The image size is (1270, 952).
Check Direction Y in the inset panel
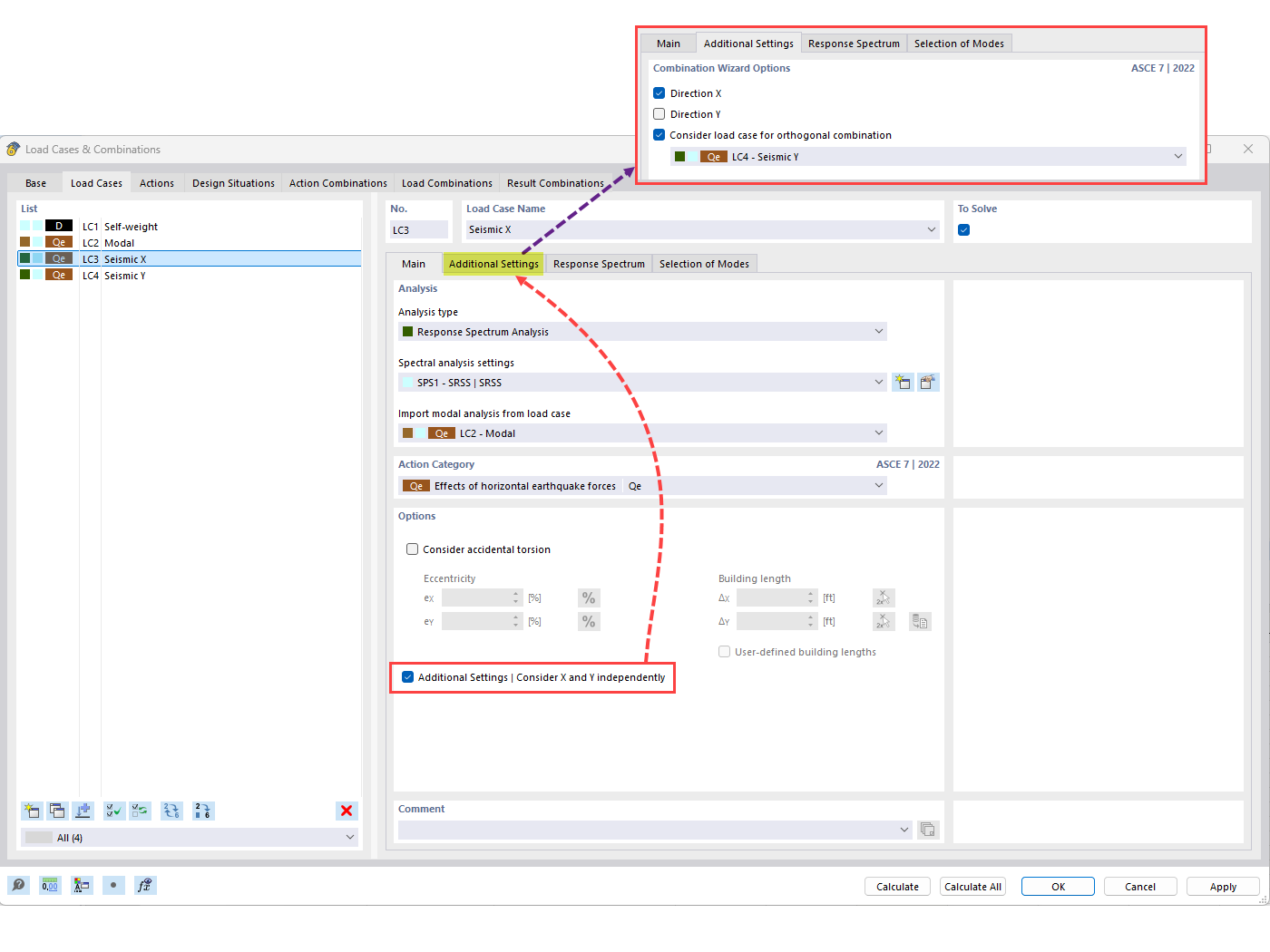[659, 113]
